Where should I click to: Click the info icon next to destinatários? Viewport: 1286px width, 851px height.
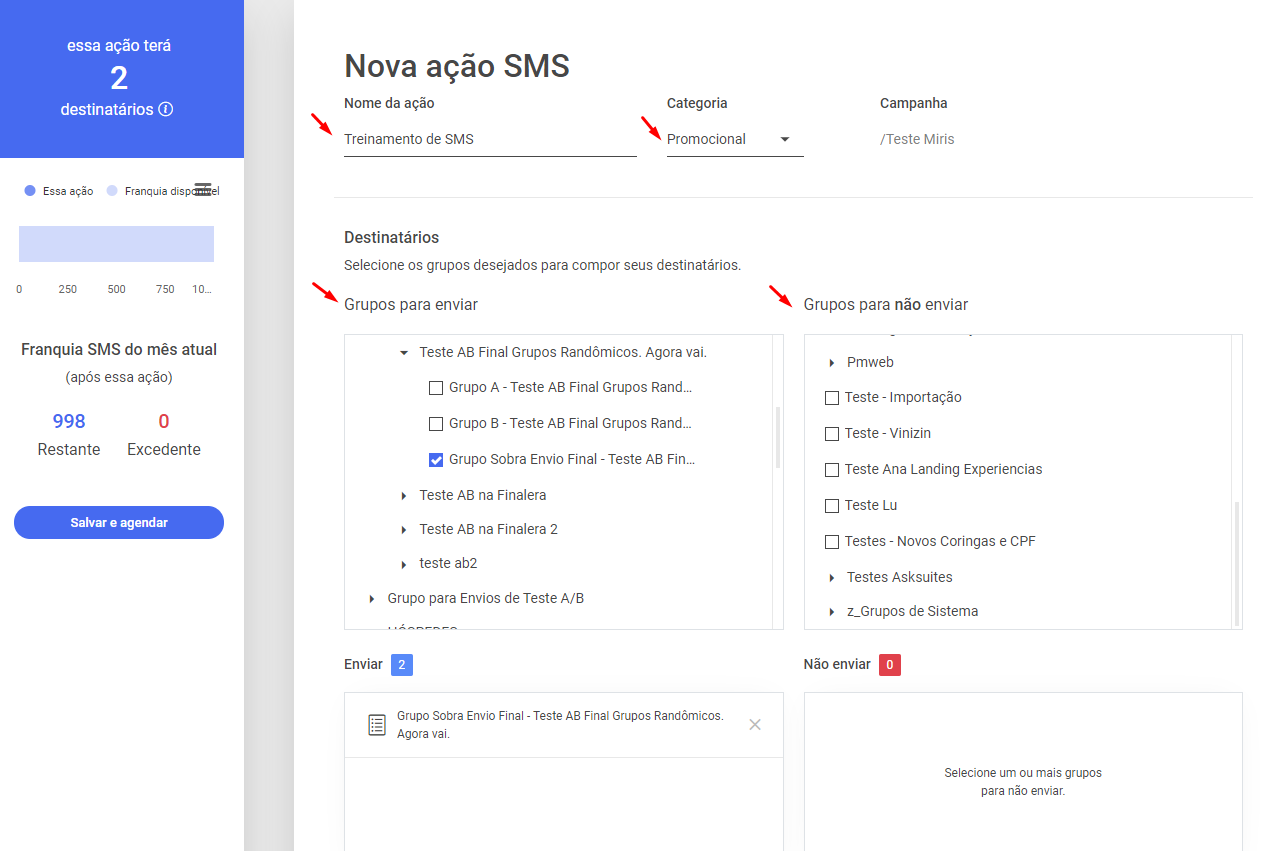pyautogui.click(x=166, y=109)
